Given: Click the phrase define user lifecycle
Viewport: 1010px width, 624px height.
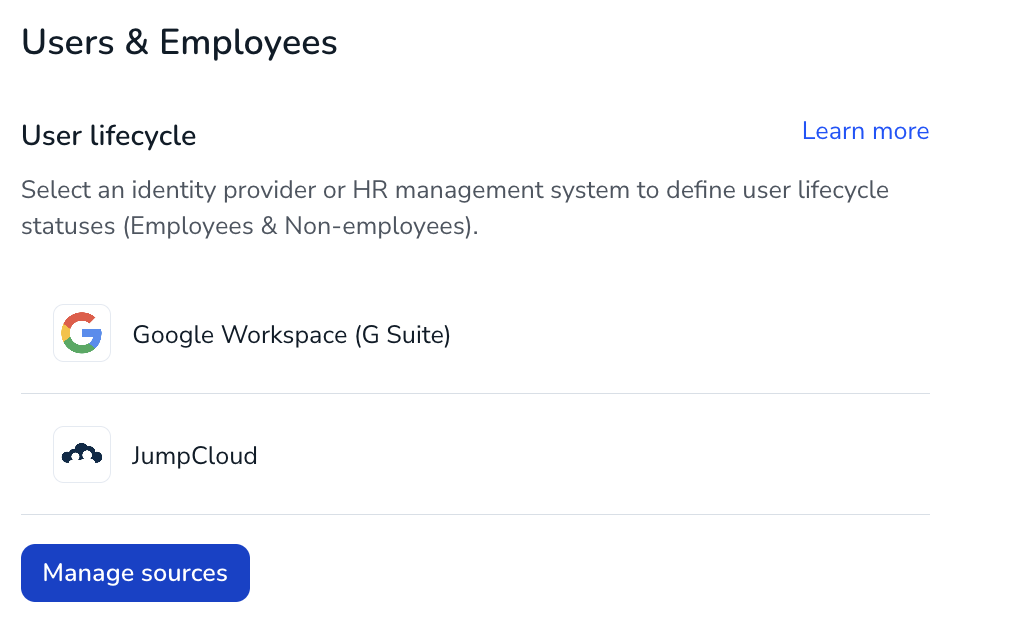Looking at the screenshot, I should [x=777, y=190].
